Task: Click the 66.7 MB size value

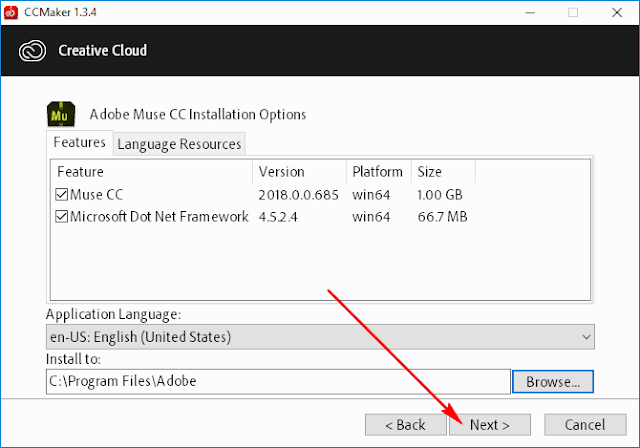Action: 442,217
